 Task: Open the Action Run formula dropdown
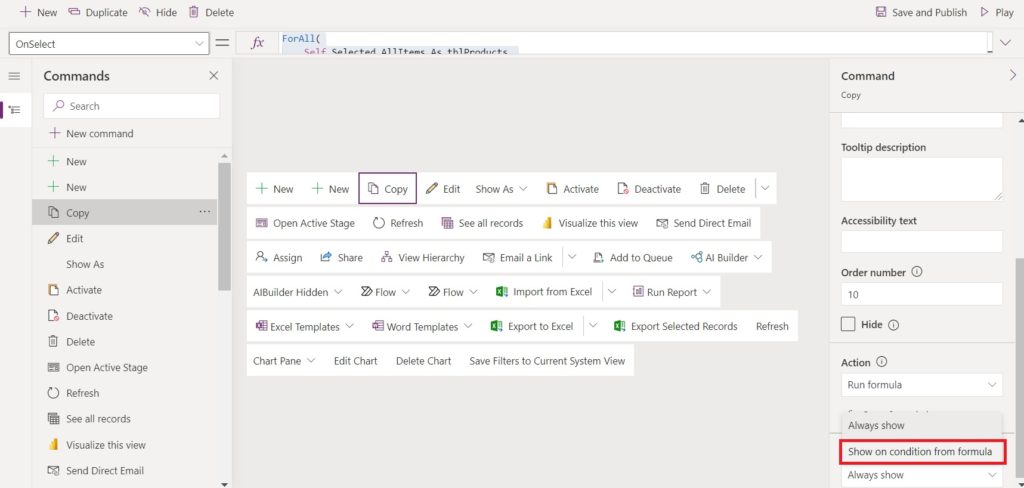[x=921, y=385]
